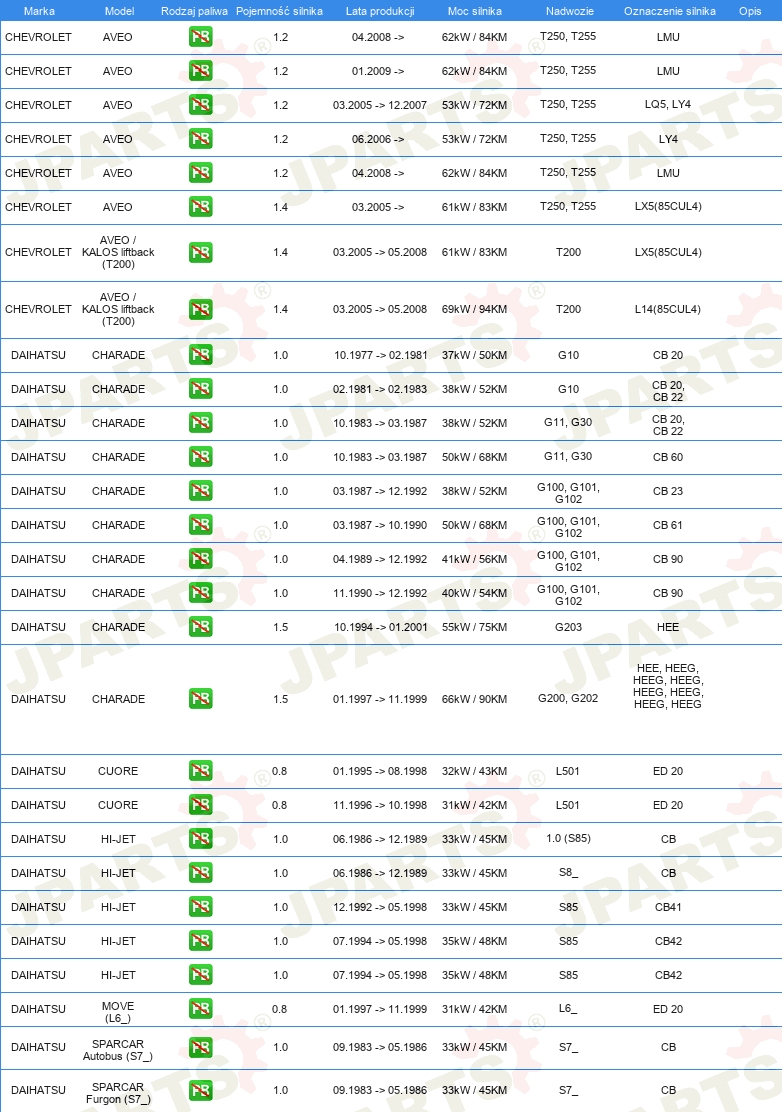Select the engine code CB 60
This screenshot has width=782, height=1112.
[x=668, y=457]
